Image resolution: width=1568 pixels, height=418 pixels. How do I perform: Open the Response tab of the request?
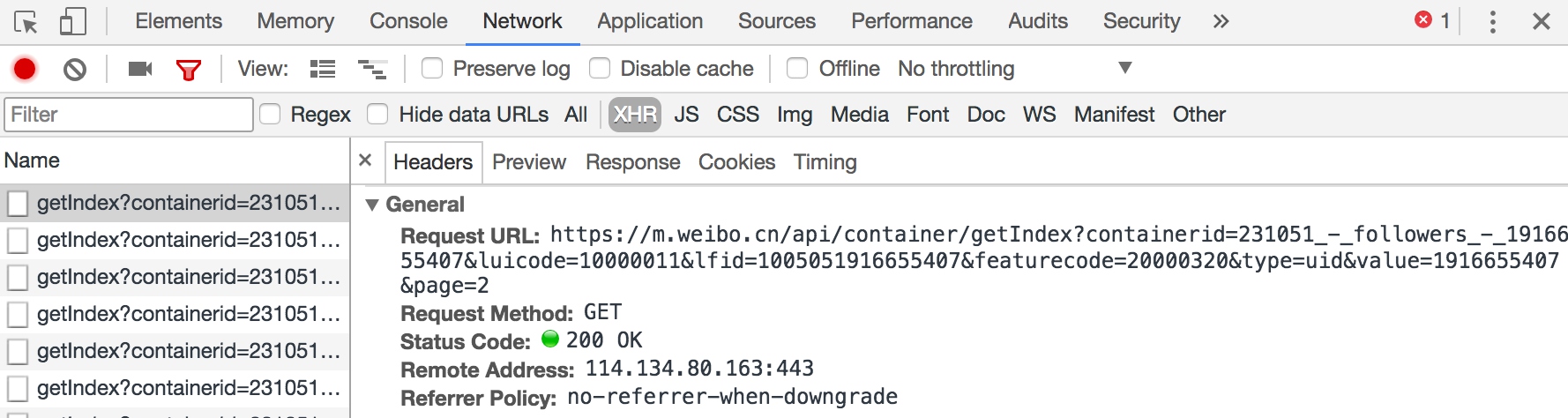point(633,162)
